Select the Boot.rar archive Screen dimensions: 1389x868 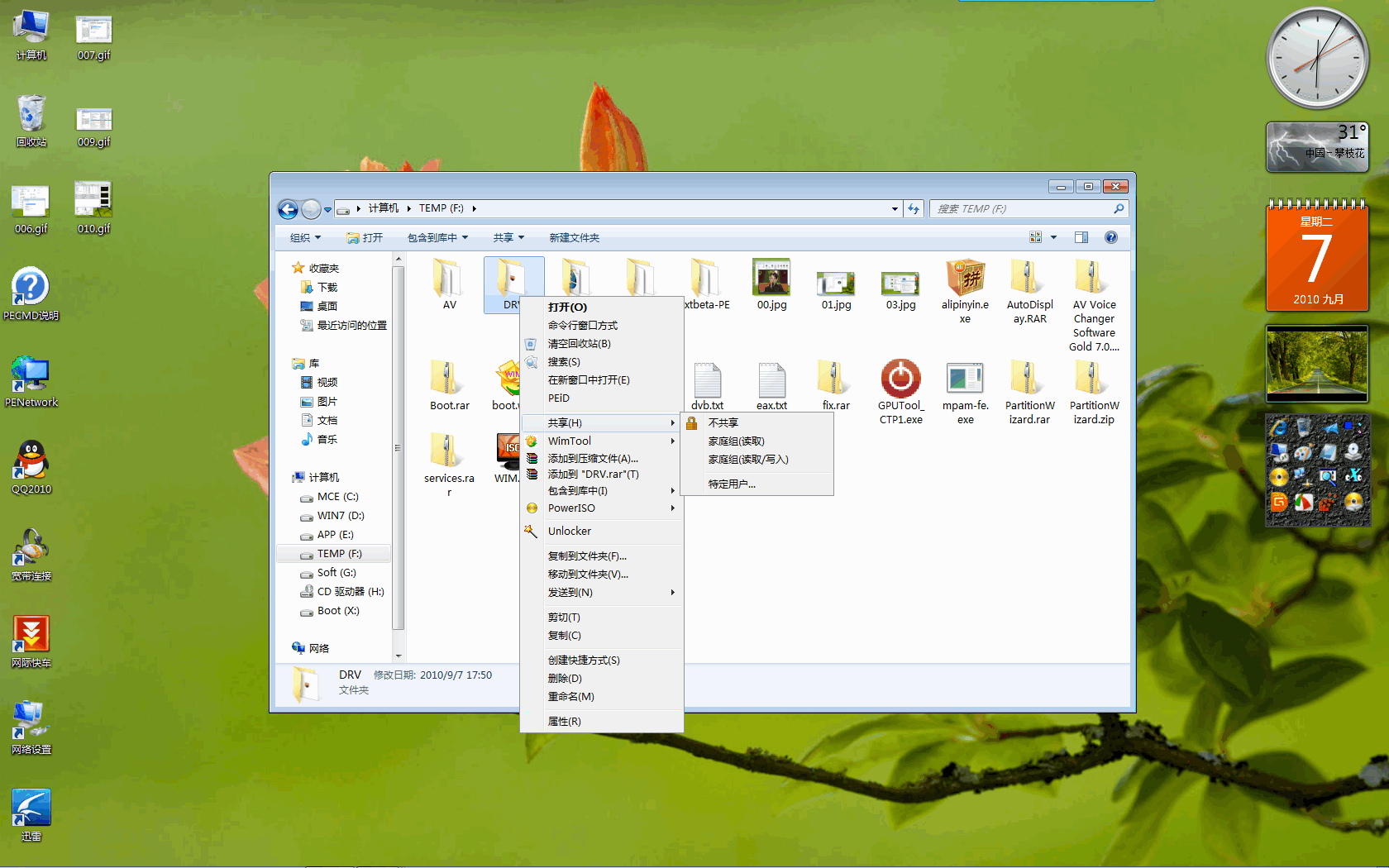click(x=449, y=385)
